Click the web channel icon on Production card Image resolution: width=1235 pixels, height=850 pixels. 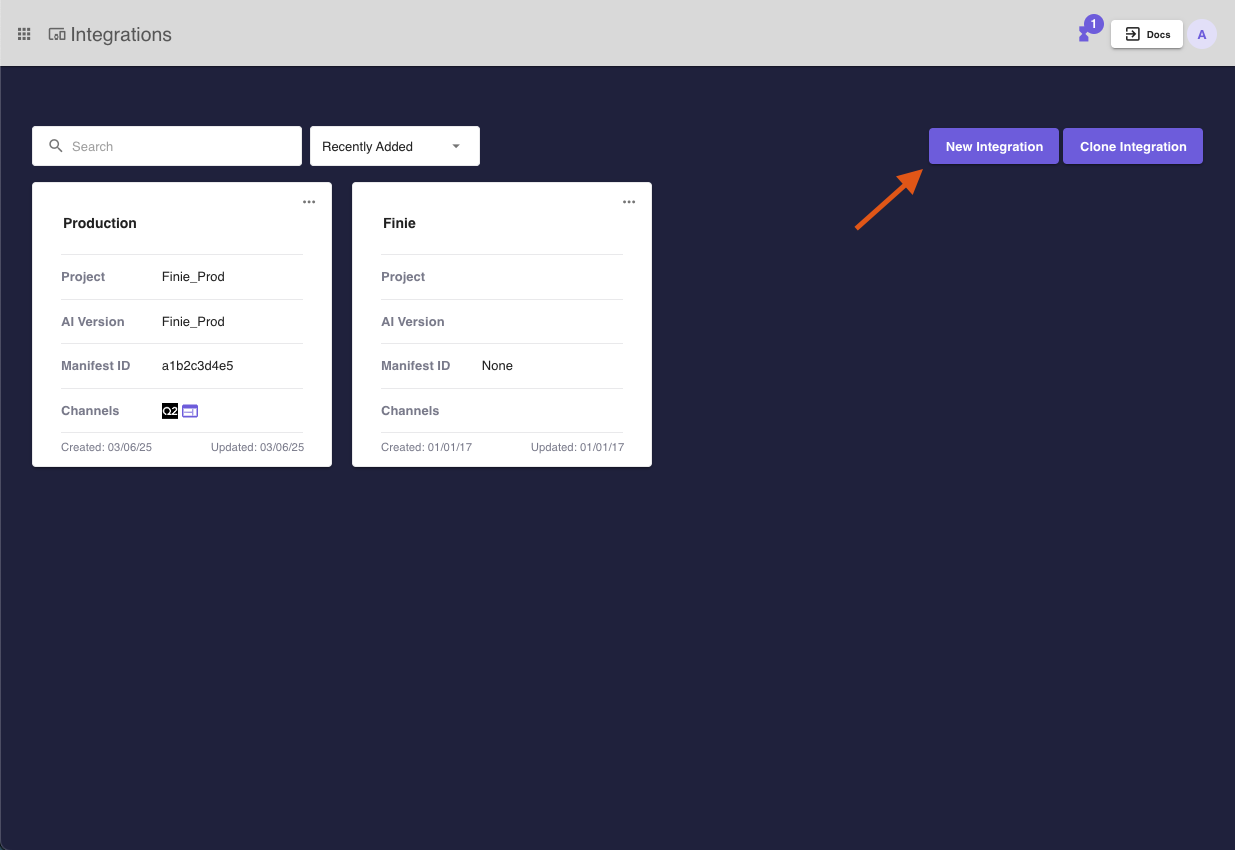click(x=190, y=411)
